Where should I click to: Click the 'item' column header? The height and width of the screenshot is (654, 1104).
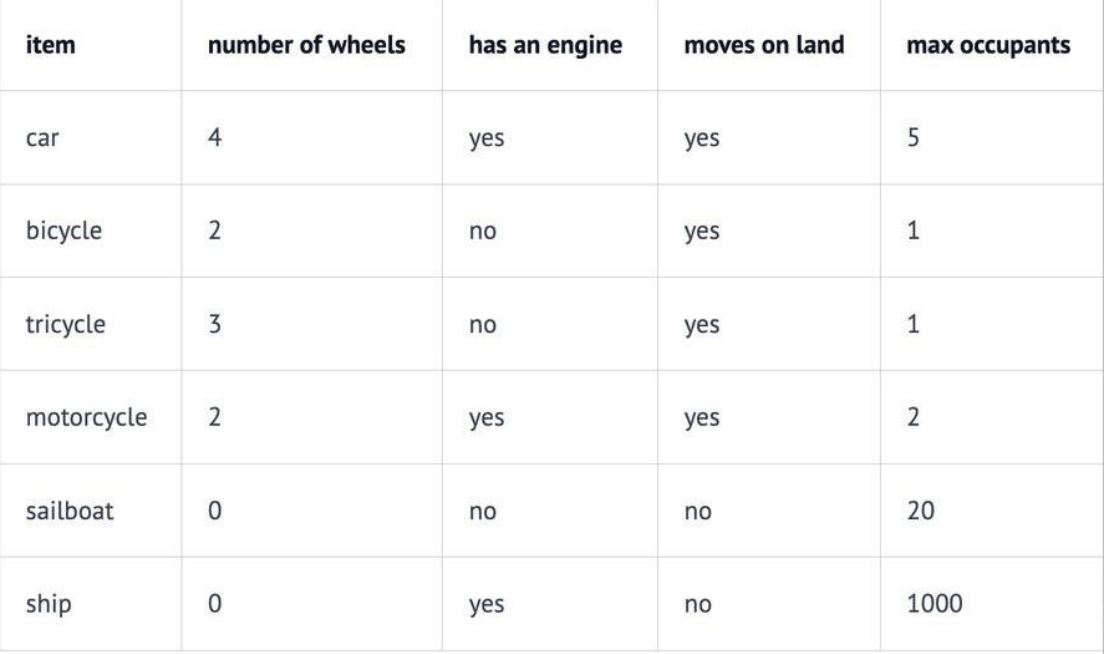click(x=50, y=45)
